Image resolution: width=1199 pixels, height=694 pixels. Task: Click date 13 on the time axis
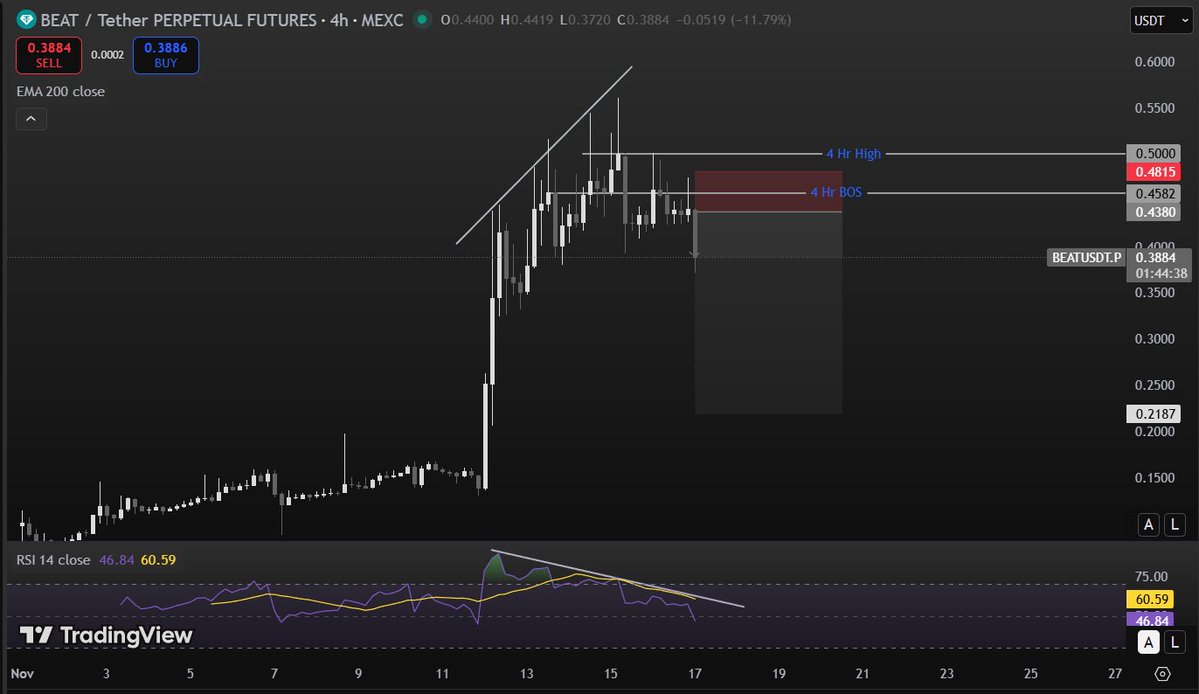tap(526, 673)
